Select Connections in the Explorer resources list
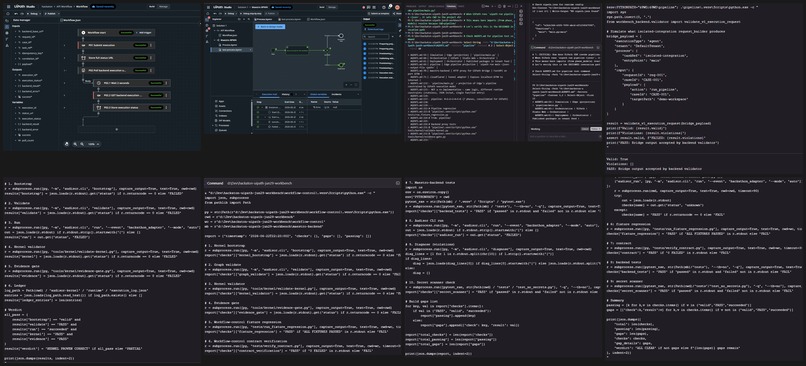Screen dimensions: 806x366 225,111
